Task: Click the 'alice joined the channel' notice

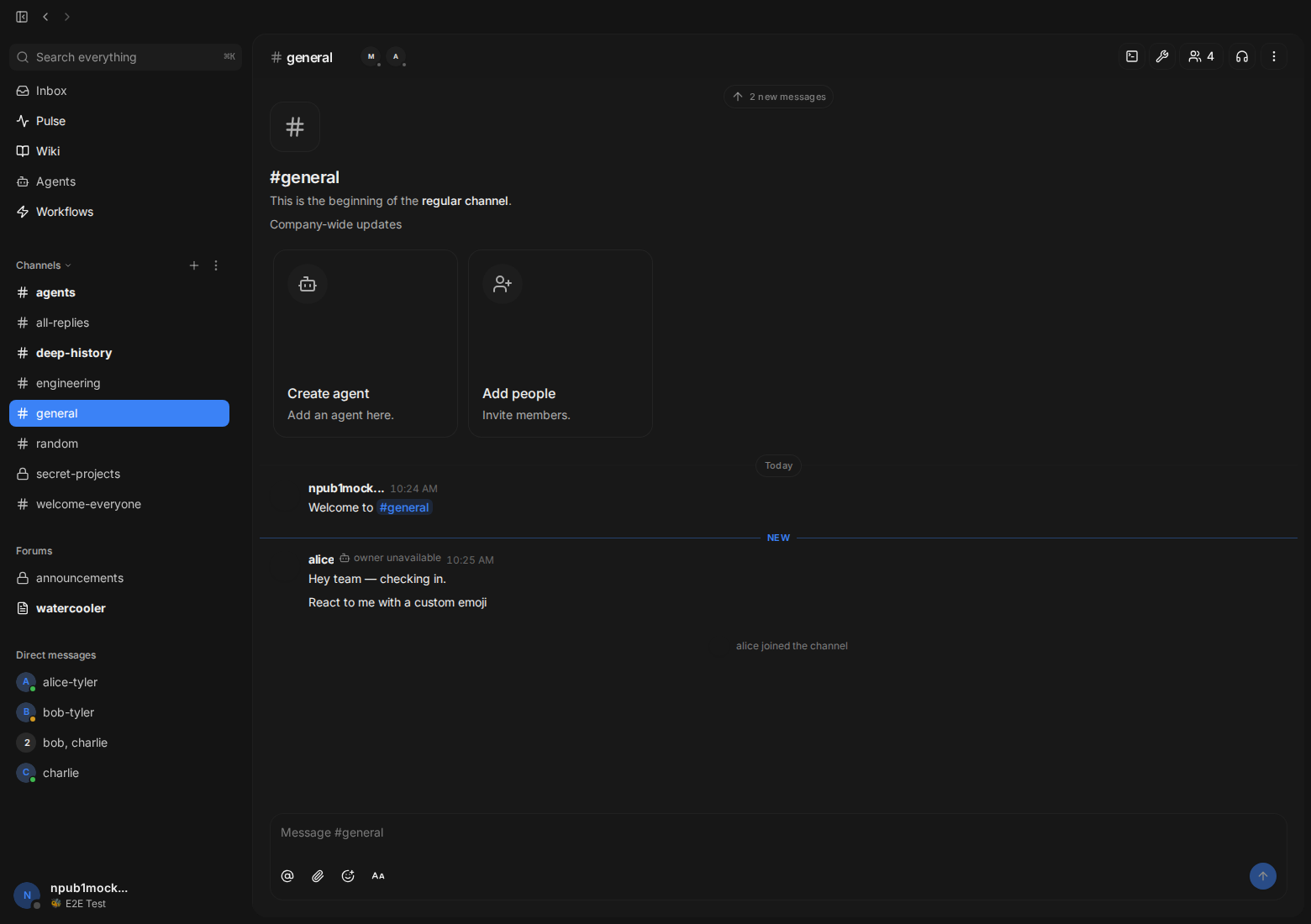Action: 792,646
